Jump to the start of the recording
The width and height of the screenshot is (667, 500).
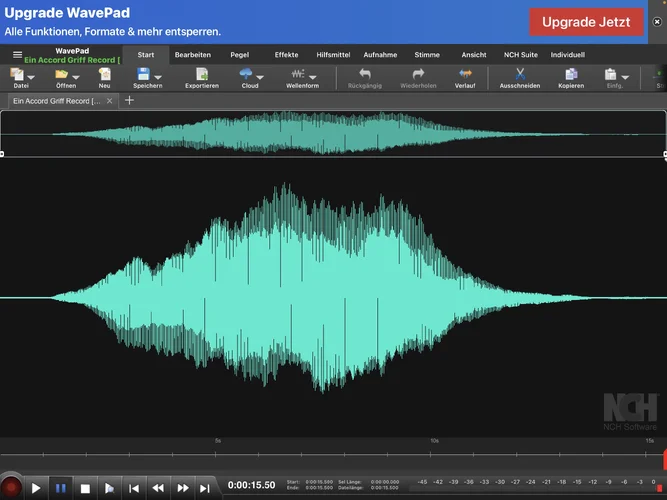134,488
